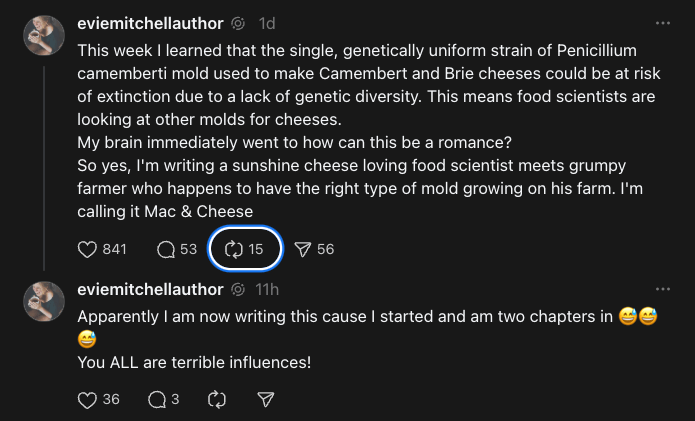Open comments on the post with 3 replies

coord(157,399)
